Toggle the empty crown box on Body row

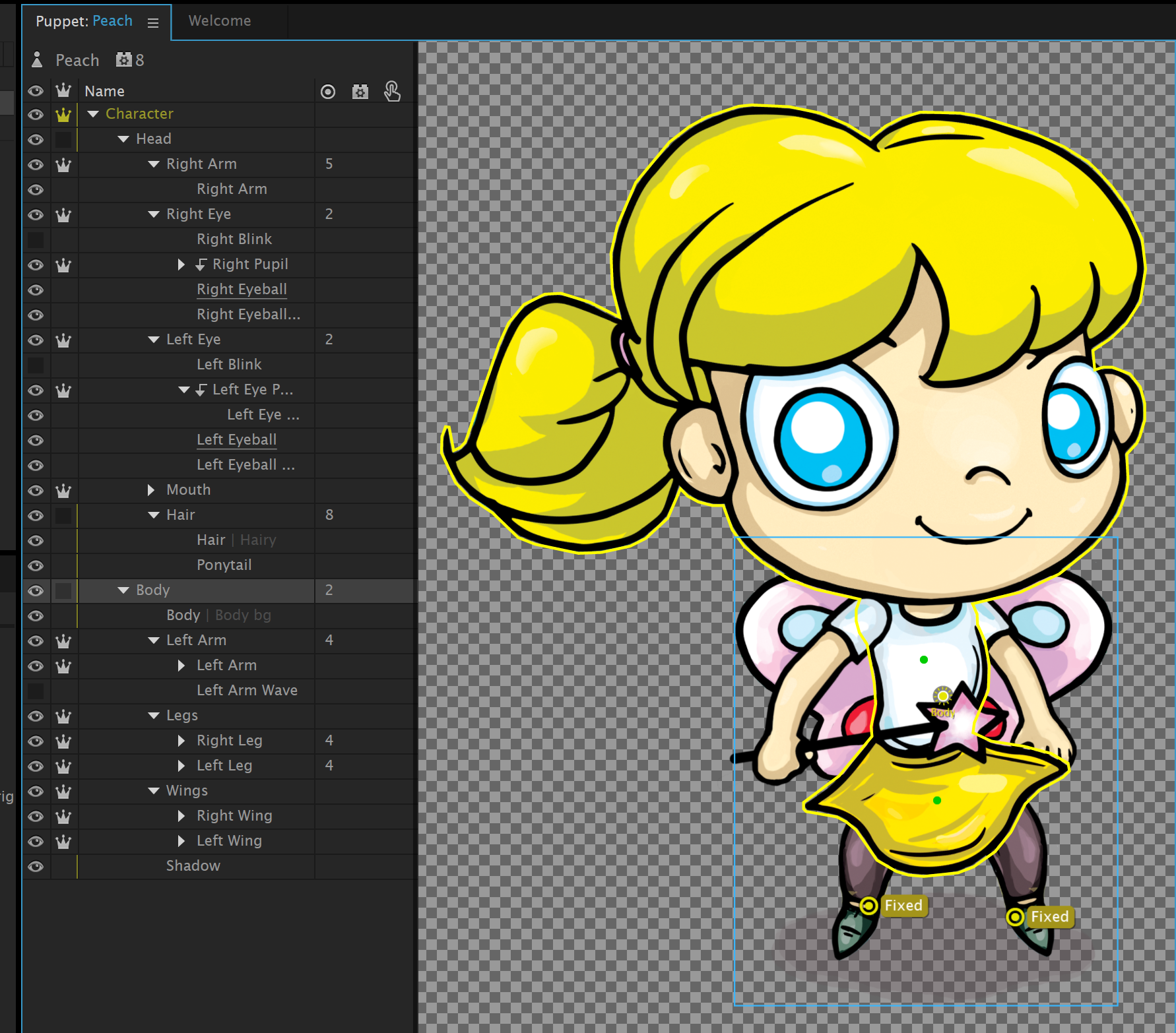click(x=63, y=591)
